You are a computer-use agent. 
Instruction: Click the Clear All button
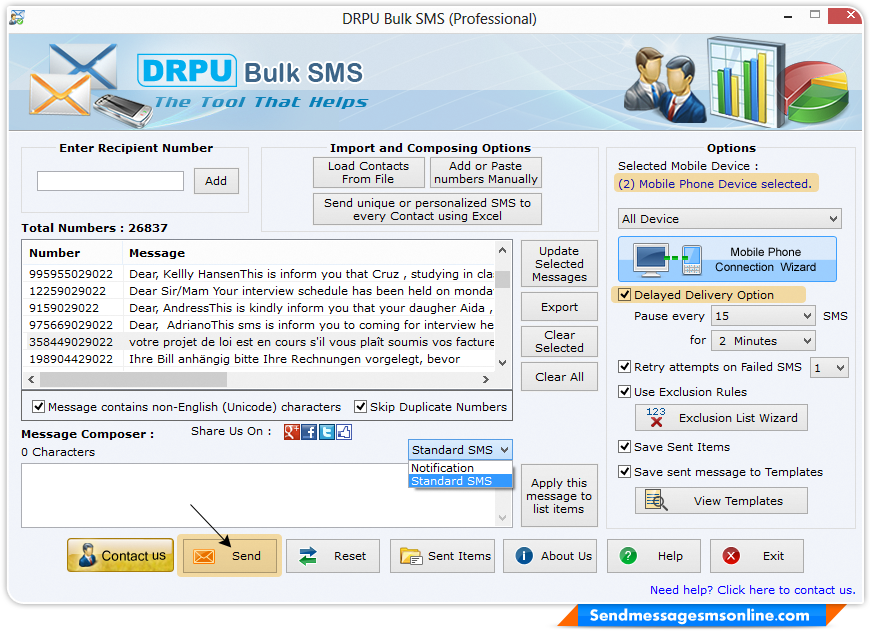point(559,377)
